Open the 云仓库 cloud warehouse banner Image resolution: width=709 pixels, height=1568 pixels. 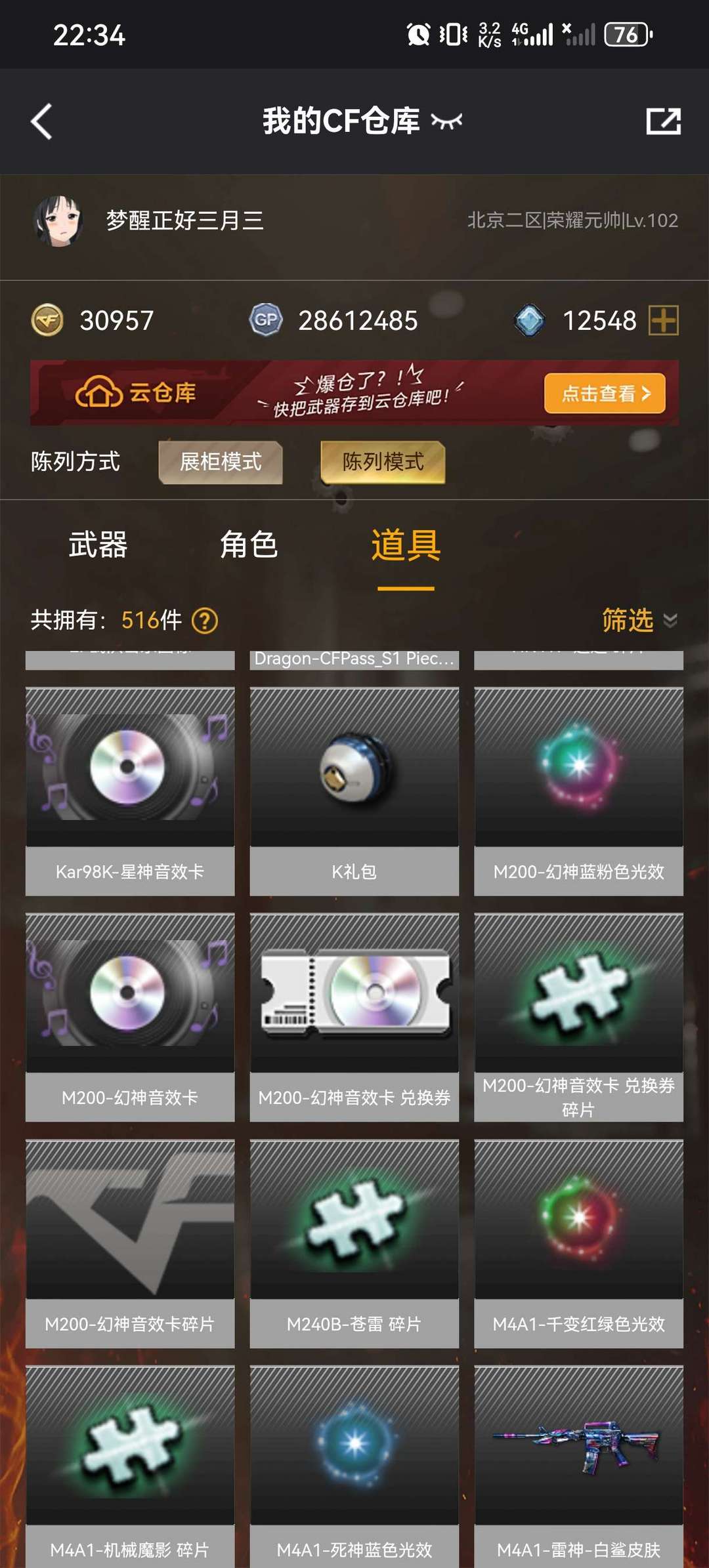point(354,393)
